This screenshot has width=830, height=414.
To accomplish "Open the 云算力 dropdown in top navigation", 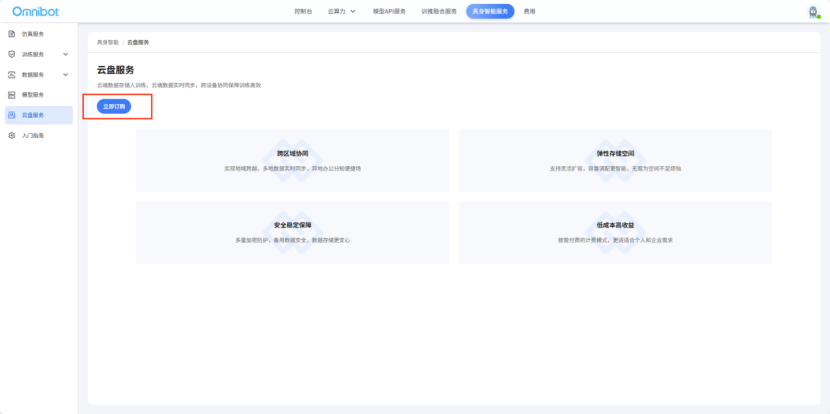I will click(341, 11).
